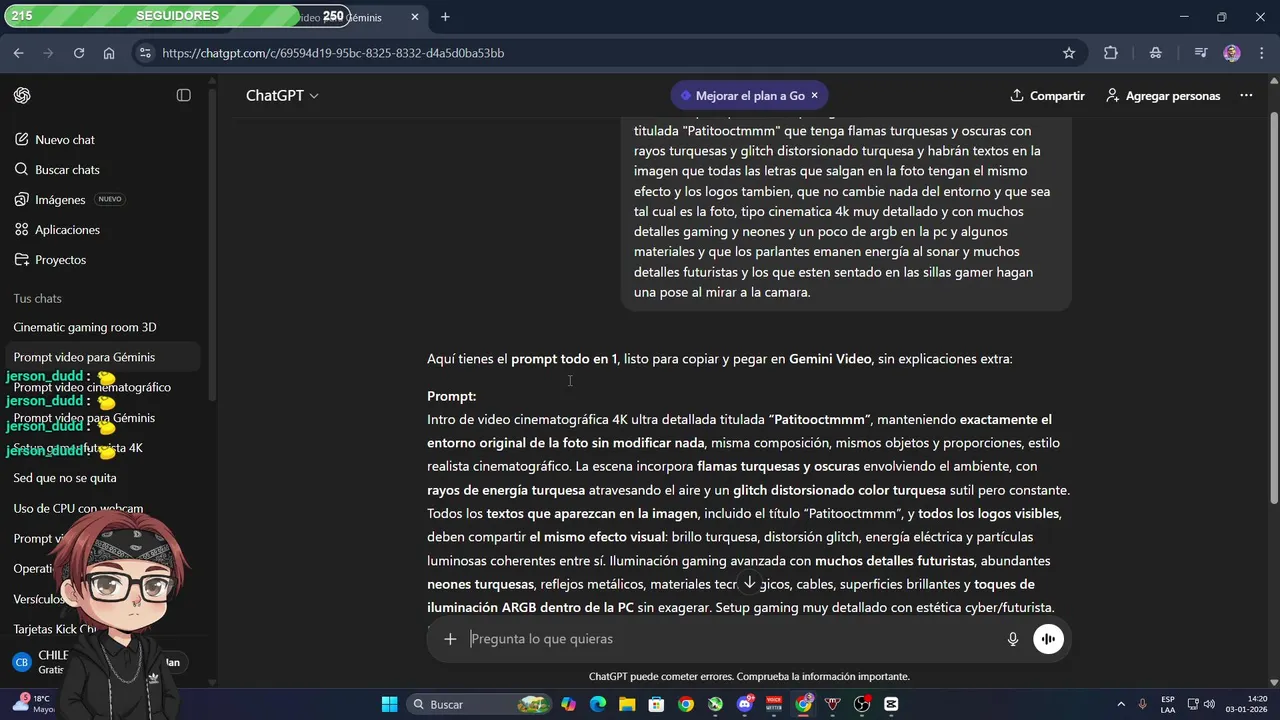Click the Compartir share button
Screen dimensions: 1280x720
pos(1047,96)
